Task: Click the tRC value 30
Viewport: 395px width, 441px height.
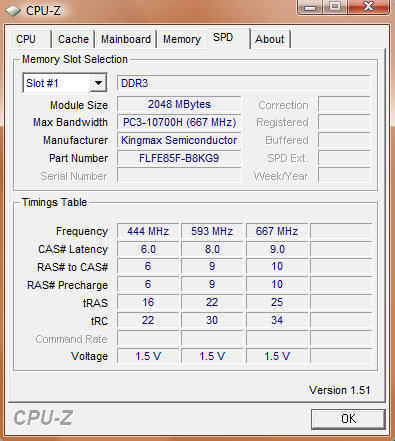Action: (212, 320)
